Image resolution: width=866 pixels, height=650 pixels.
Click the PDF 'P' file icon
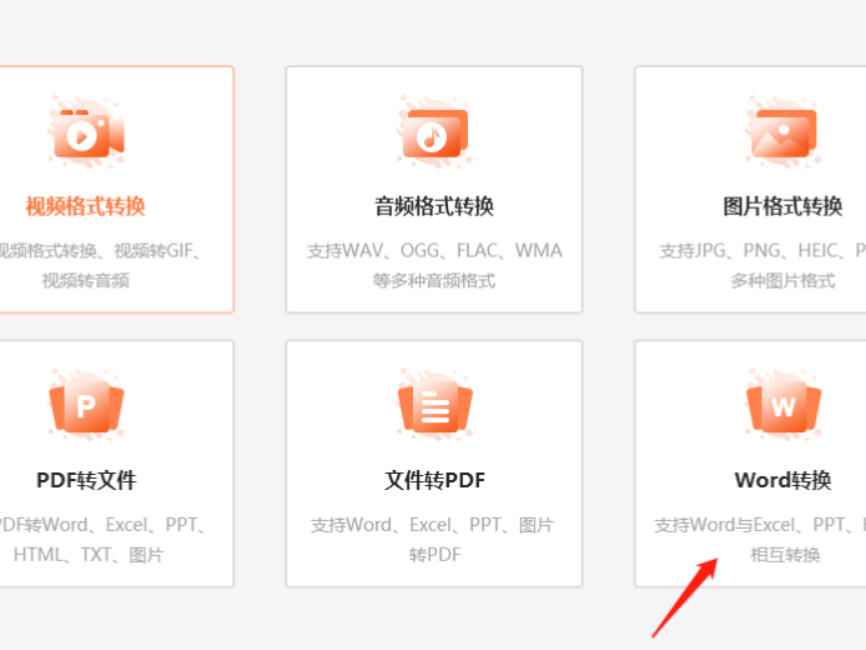point(86,406)
